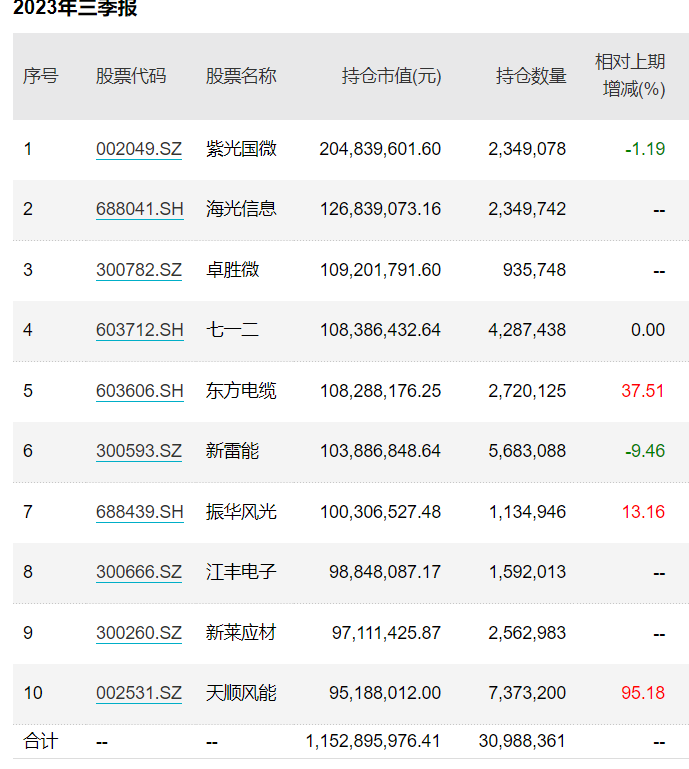Open stock code link 002531.SZ
This screenshot has height=769, width=689.
click(139, 693)
